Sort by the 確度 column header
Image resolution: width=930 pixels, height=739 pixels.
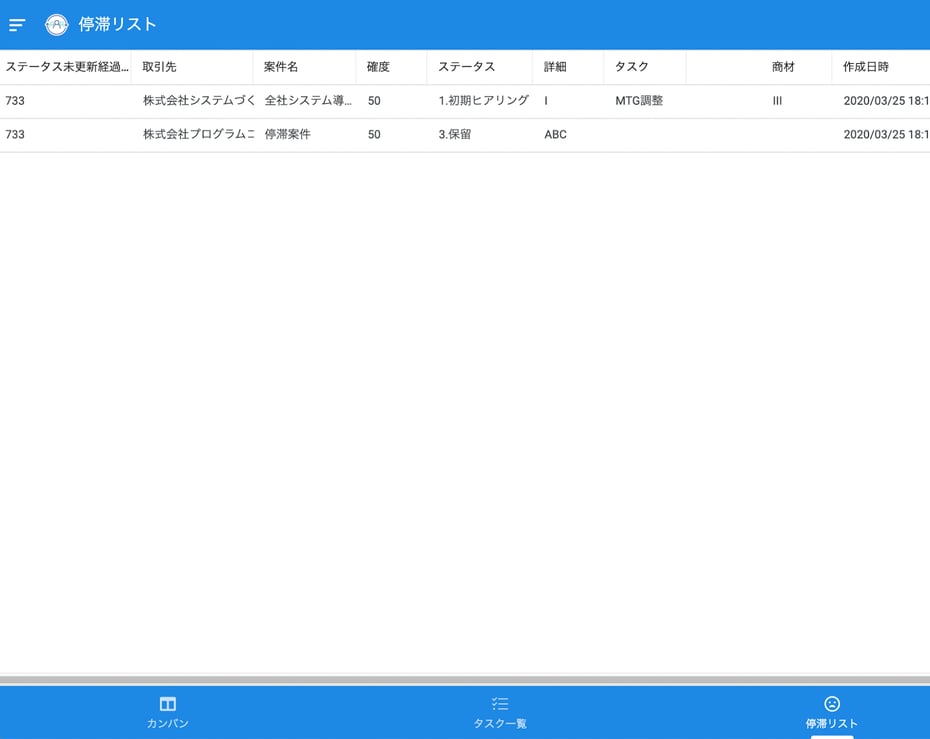376,66
